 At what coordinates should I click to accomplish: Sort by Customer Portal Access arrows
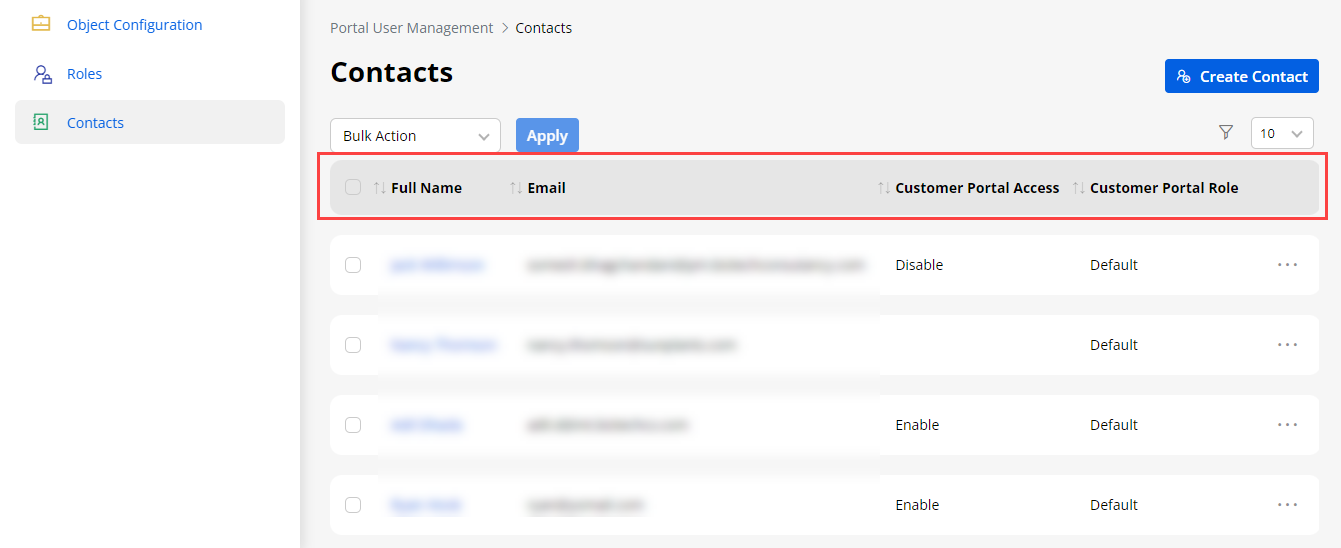[x=884, y=188]
